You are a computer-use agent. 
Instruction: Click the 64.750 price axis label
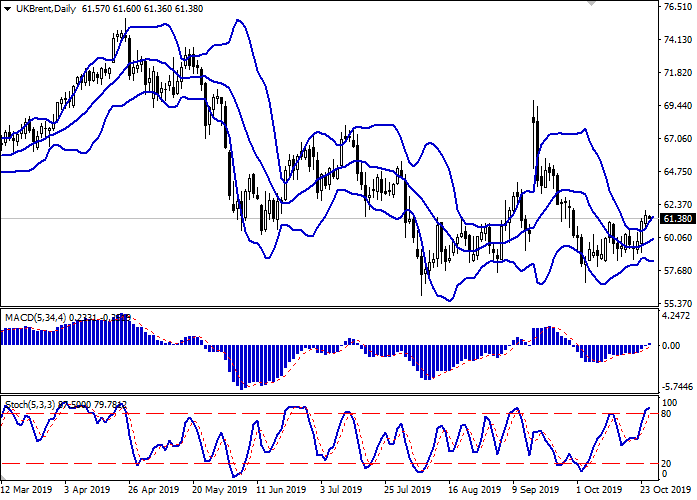[676, 172]
